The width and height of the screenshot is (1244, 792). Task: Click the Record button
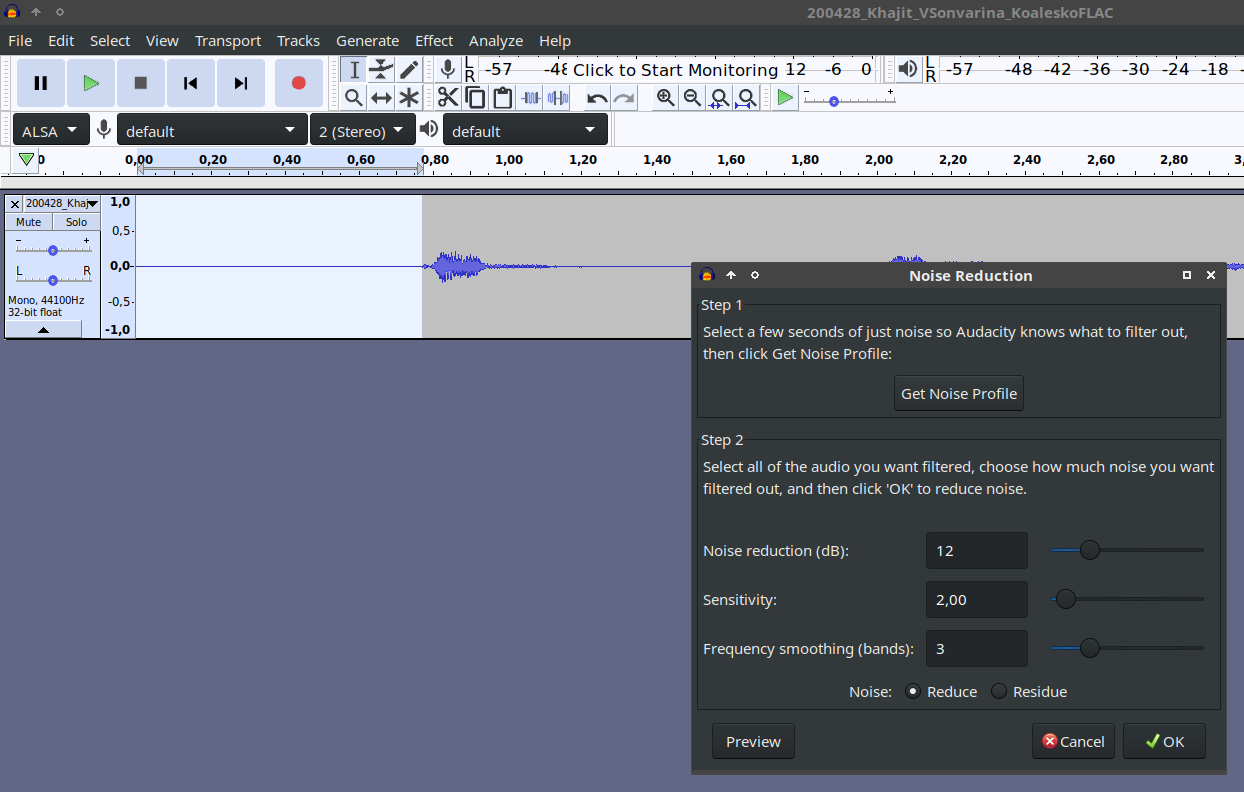[298, 83]
